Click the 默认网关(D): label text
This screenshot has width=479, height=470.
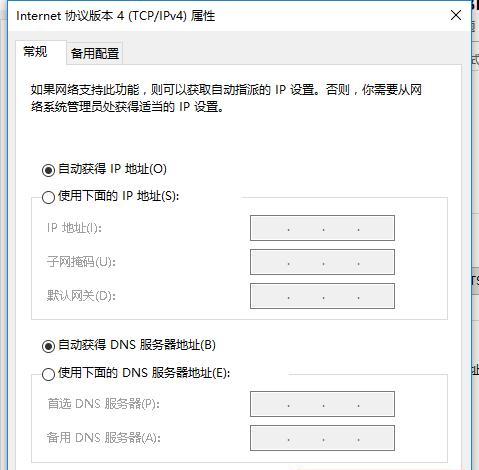81,296
